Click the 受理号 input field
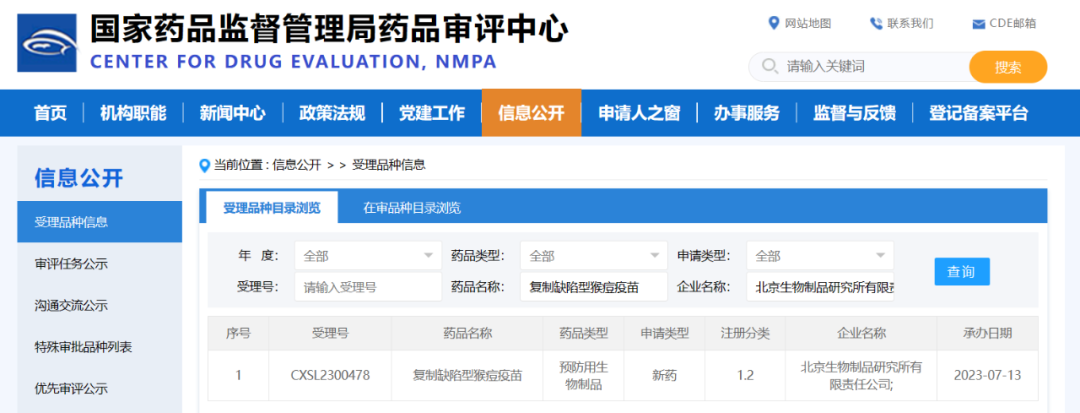Screen dimensions: 1080x413 pyautogui.click(x=368, y=287)
